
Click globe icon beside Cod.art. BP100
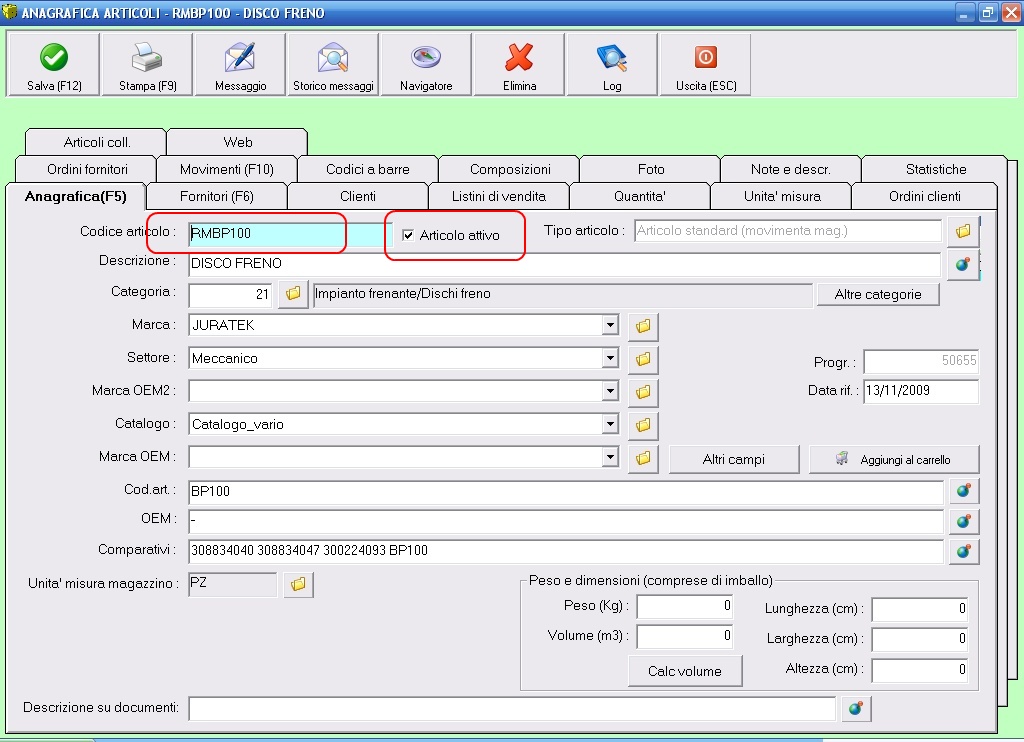(963, 491)
